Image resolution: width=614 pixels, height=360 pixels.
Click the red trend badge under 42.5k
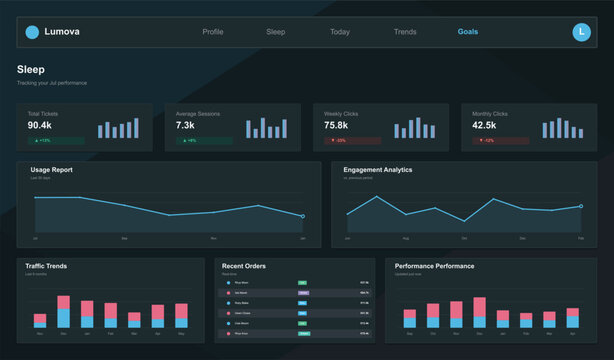pos(500,140)
